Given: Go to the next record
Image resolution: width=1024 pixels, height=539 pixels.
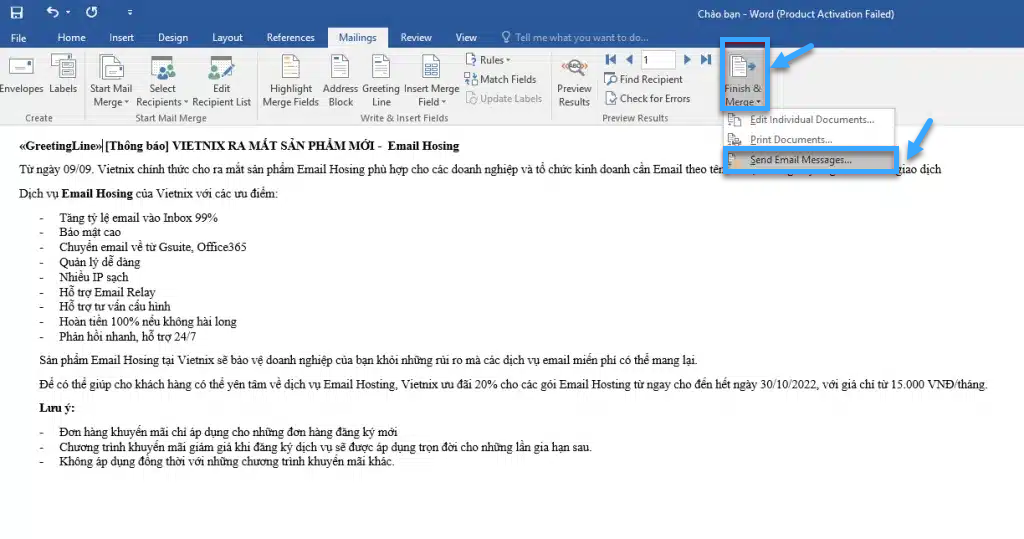Looking at the screenshot, I should coord(687,59).
